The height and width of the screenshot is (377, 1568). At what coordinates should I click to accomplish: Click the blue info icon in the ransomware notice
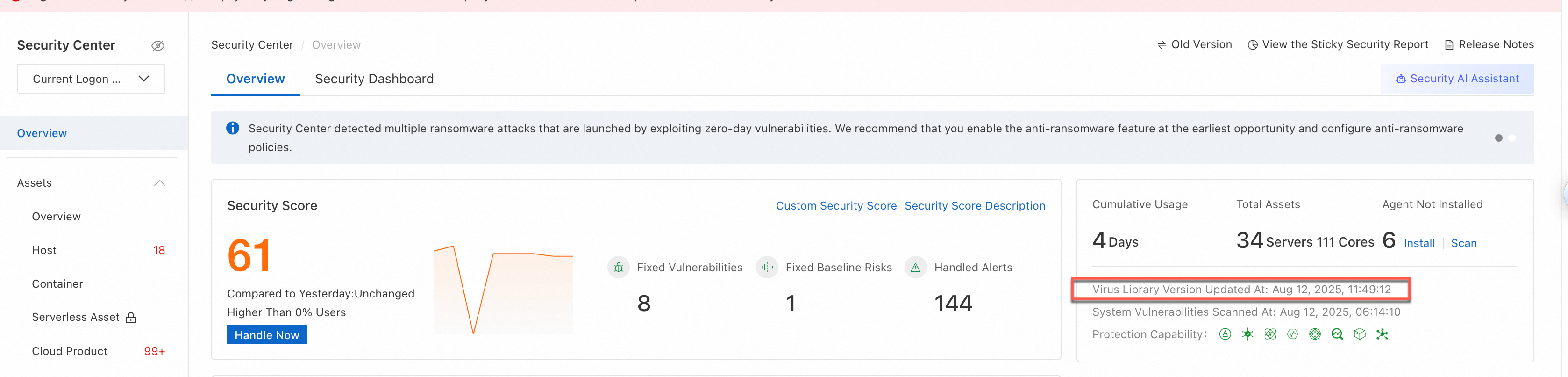(x=233, y=128)
